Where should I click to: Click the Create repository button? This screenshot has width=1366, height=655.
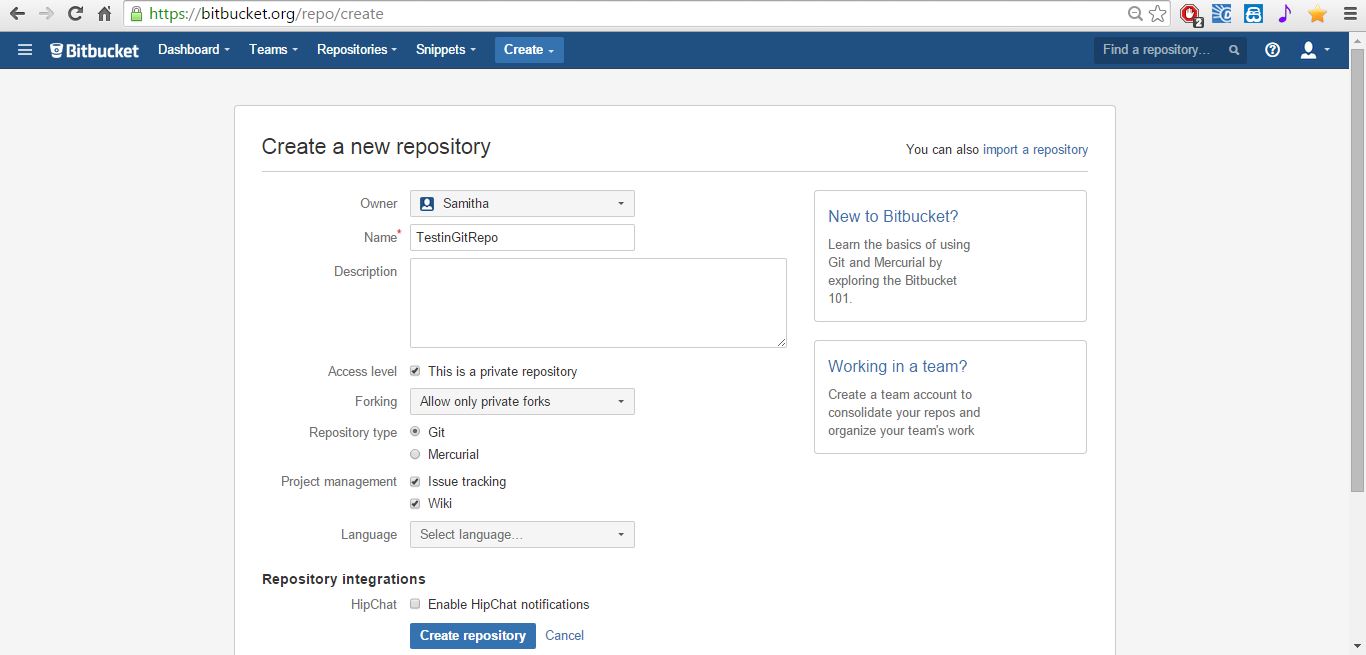coord(473,636)
